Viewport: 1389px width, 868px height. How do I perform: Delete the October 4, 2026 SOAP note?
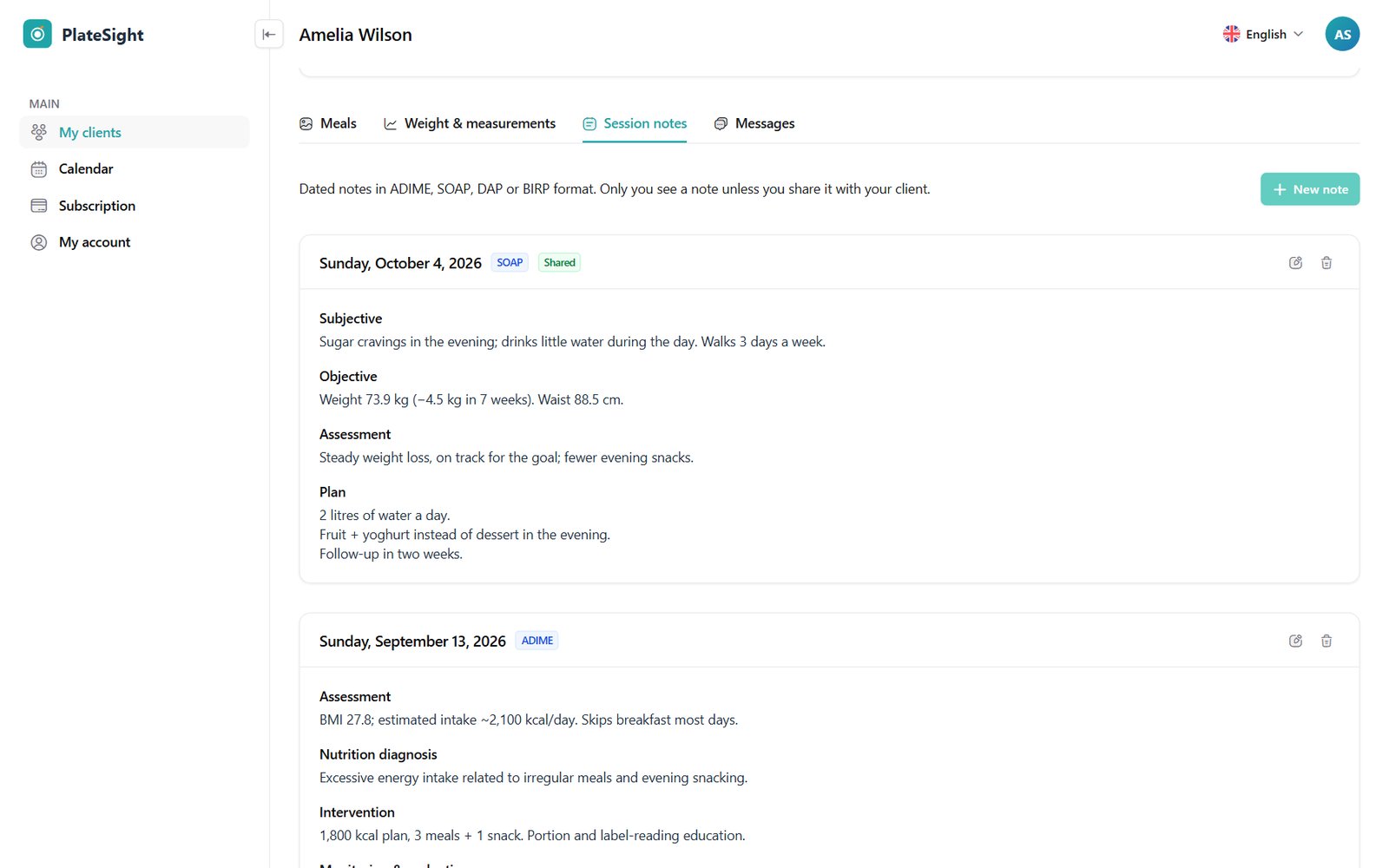pyautogui.click(x=1326, y=262)
